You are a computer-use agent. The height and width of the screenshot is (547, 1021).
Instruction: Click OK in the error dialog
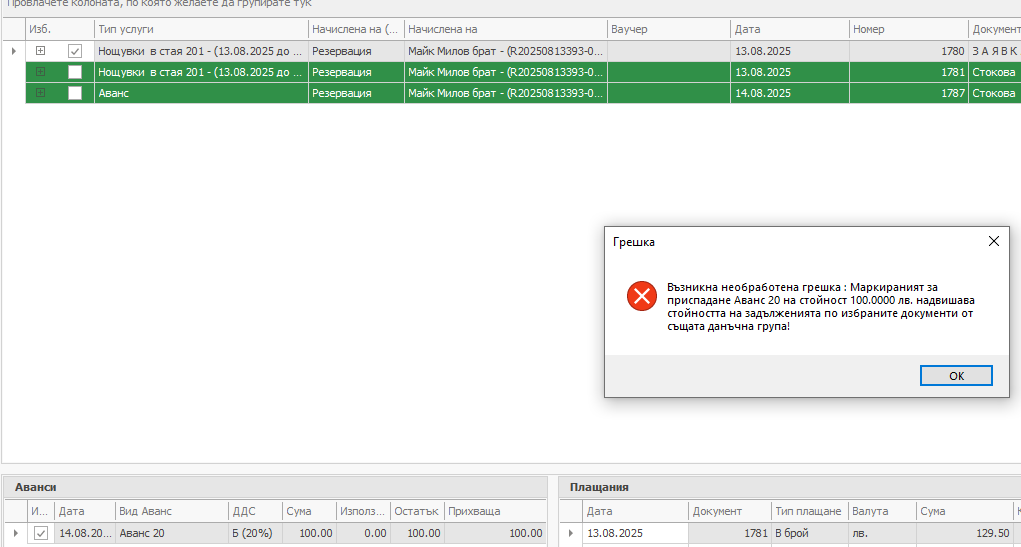click(956, 375)
